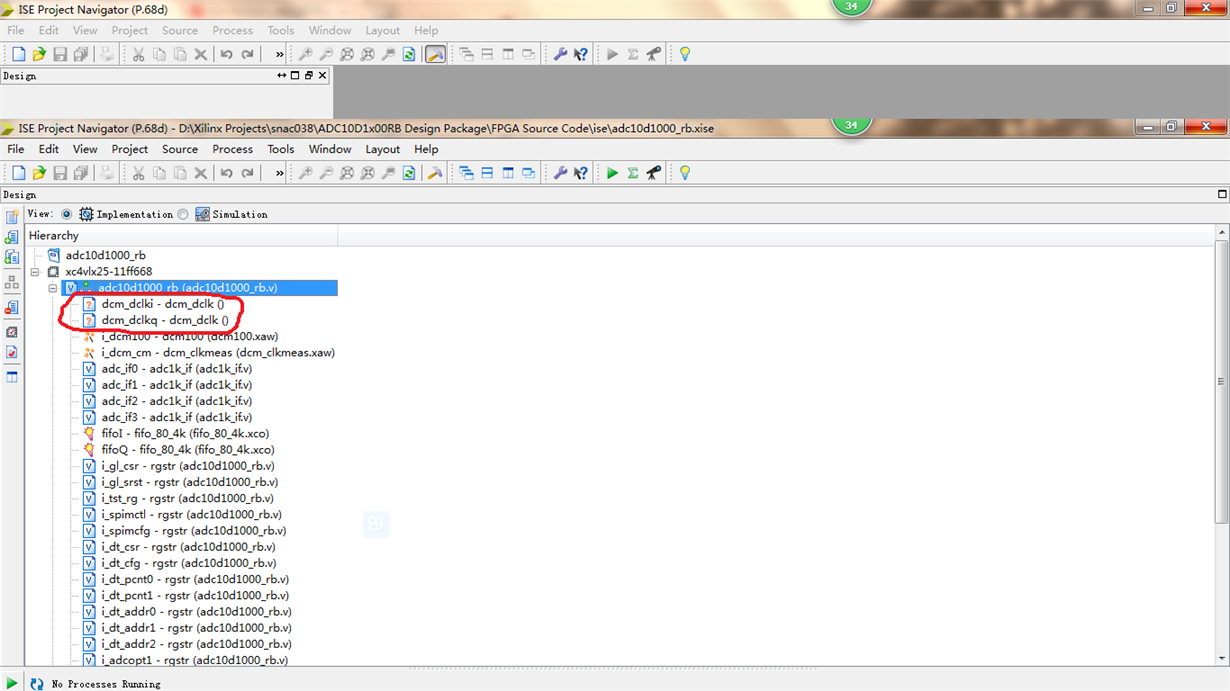Open File menu in lower window
1230x691 pixels.
tap(16, 149)
